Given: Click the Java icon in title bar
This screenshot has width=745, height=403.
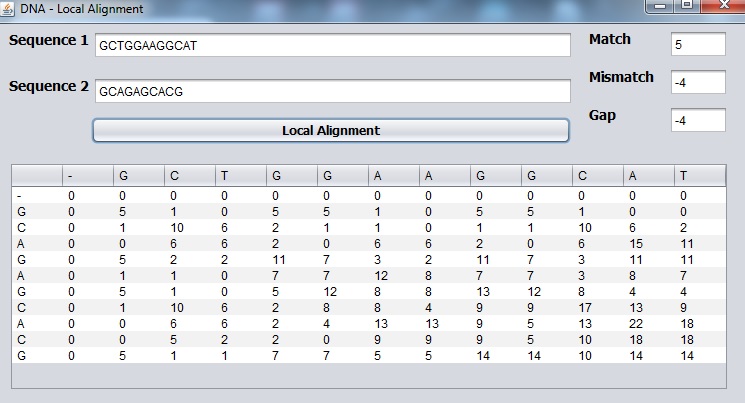Looking at the screenshot, I should pyautogui.click(x=7, y=9).
